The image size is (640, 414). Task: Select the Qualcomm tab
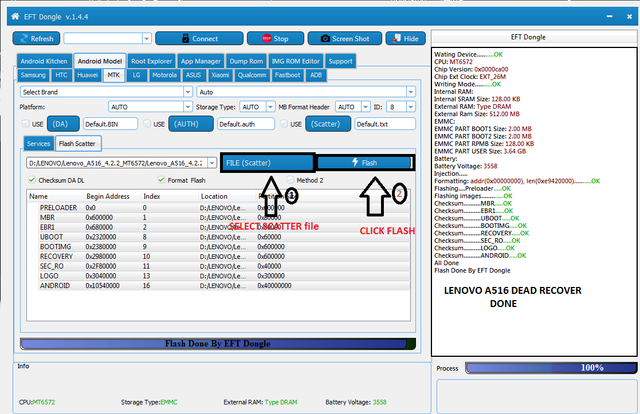click(x=252, y=75)
